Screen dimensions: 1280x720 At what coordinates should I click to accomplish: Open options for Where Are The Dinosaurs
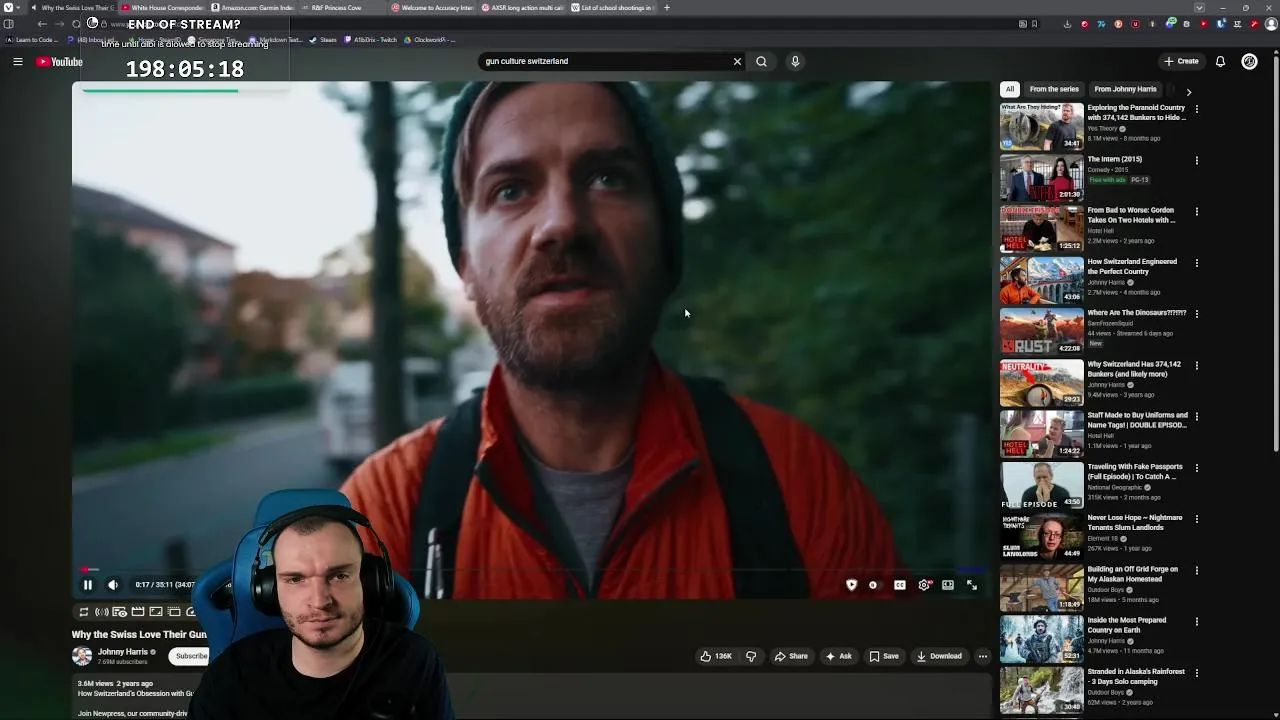pyautogui.click(x=1197, y=314)
